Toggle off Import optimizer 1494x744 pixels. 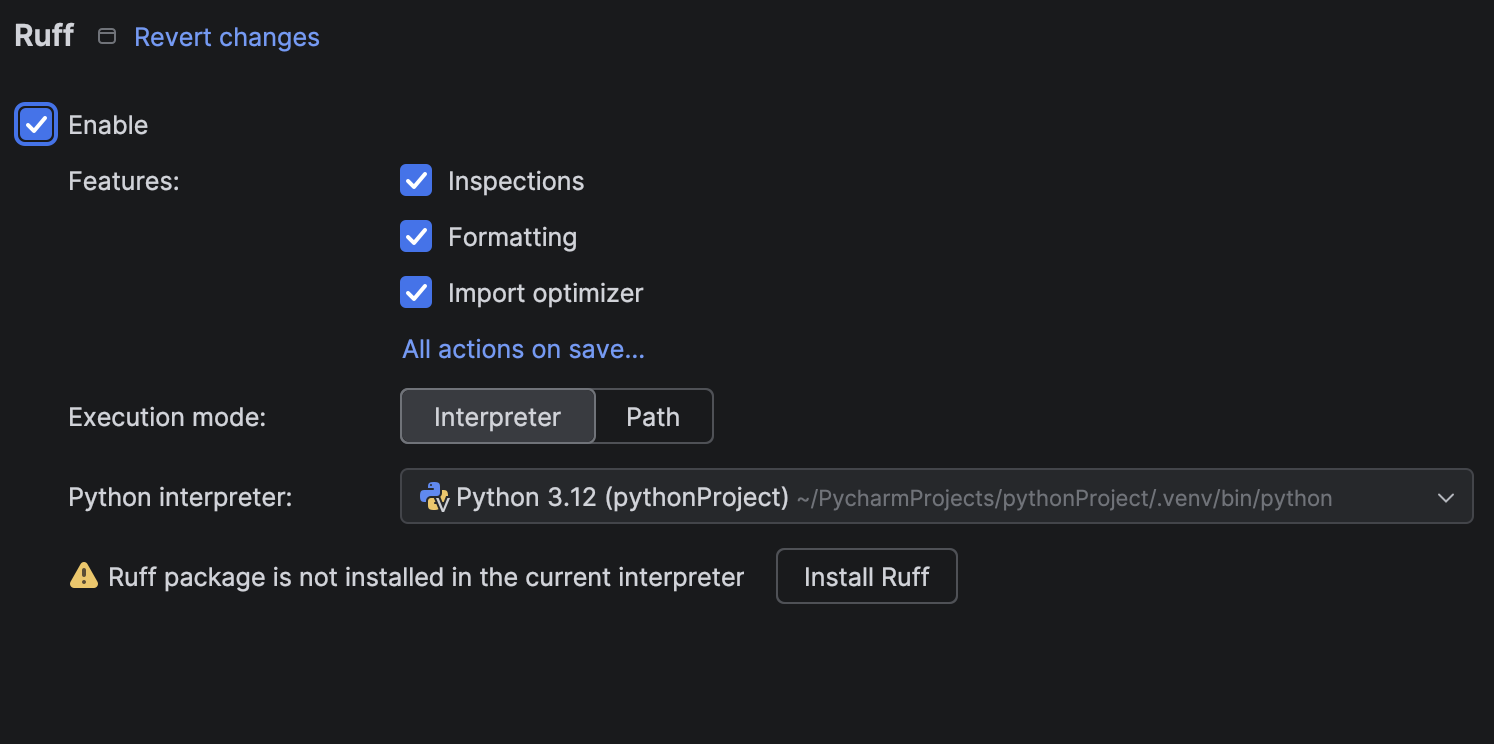click(416, 292)
